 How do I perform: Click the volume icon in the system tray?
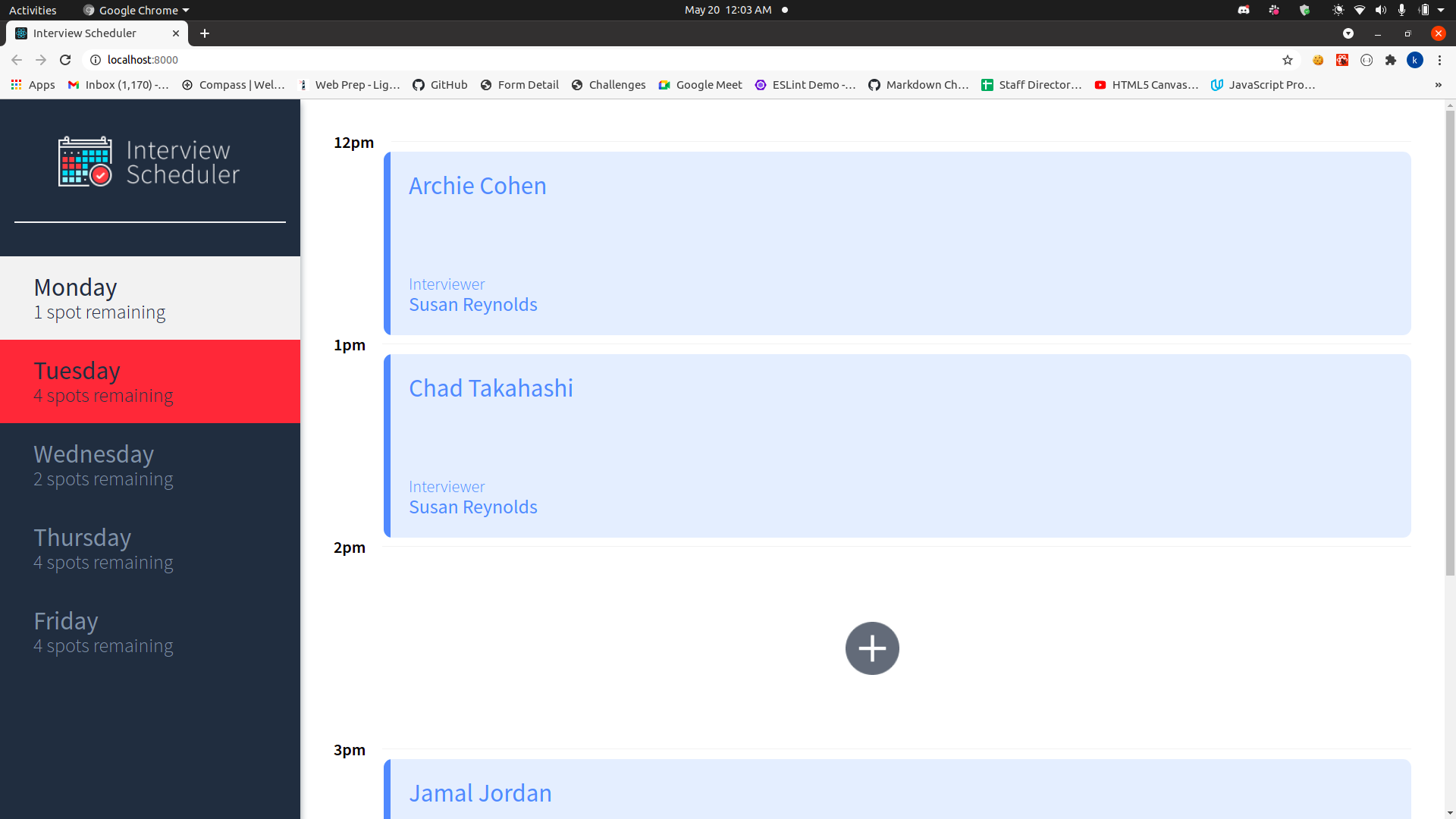click(x=1379, y=10)
